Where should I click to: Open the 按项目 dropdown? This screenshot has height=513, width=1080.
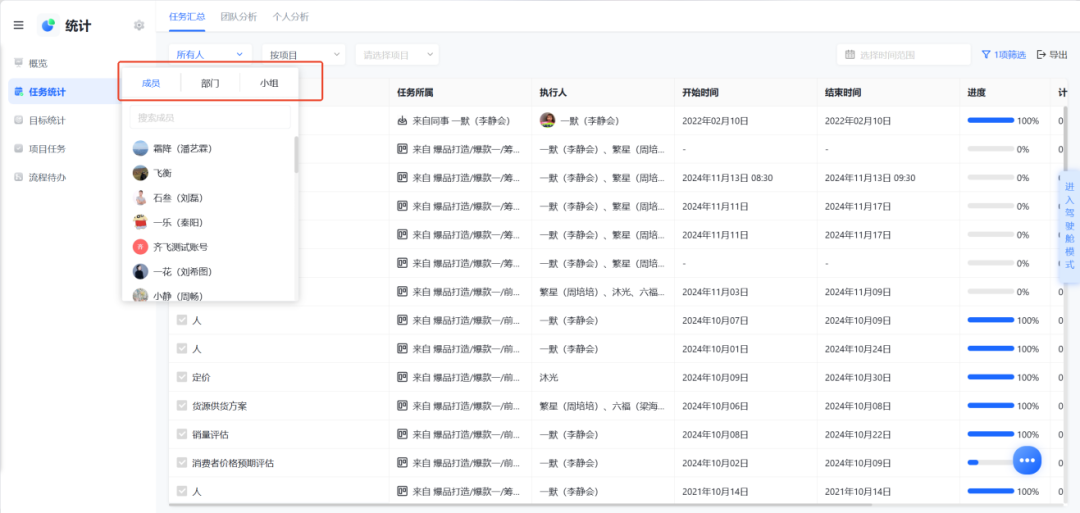[x=304, y=54]
